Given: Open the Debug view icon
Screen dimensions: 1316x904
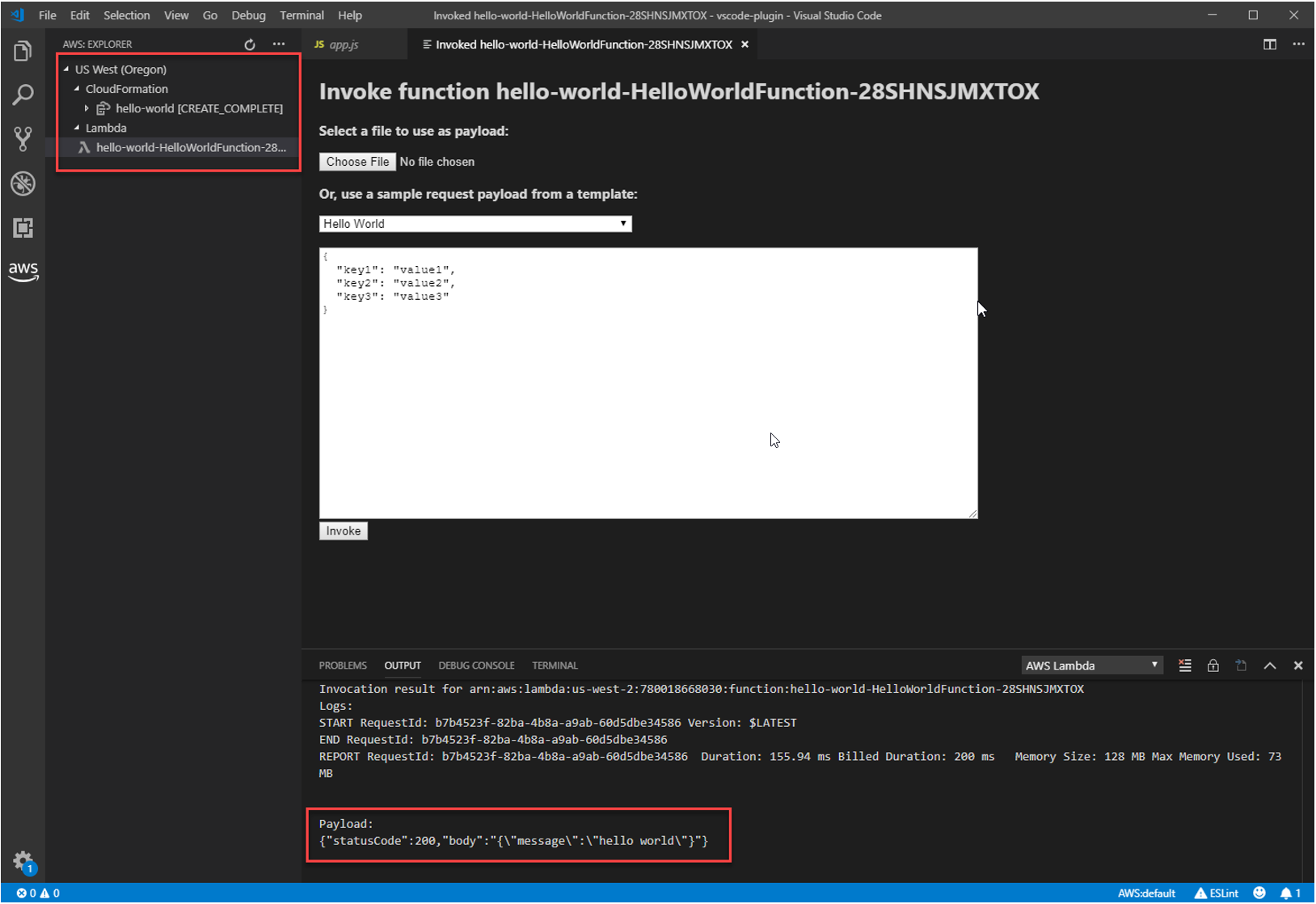Looking at the screenshot, I should 23,184.
